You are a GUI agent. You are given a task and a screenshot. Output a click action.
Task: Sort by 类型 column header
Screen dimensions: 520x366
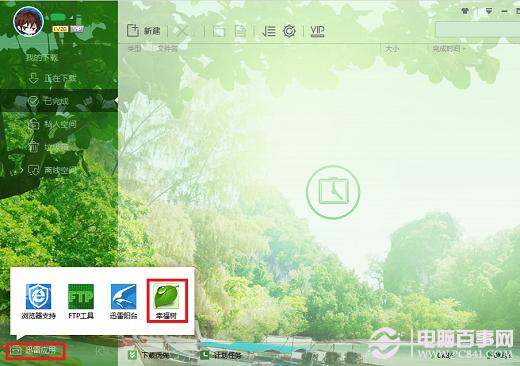tap(135, 49)
